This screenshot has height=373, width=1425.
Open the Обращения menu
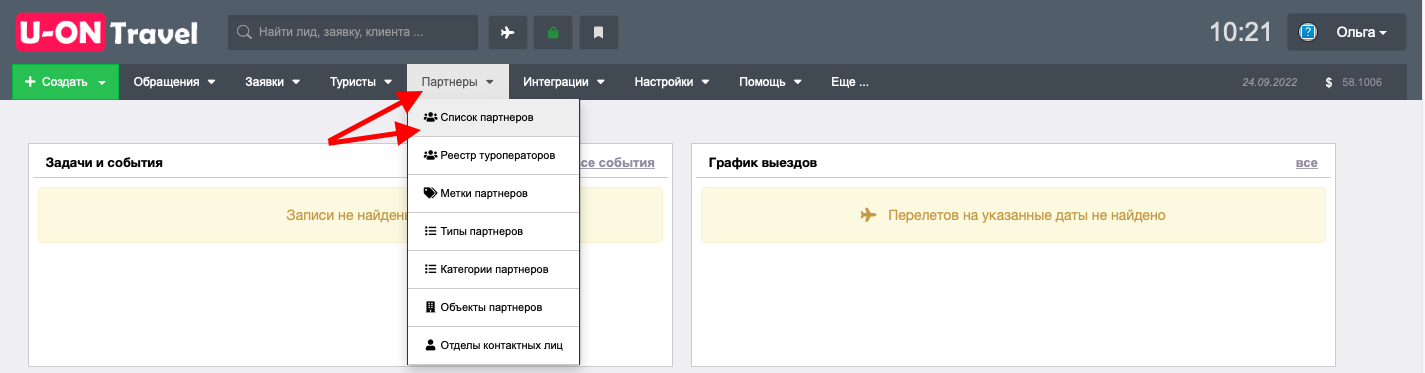(174, 82)
